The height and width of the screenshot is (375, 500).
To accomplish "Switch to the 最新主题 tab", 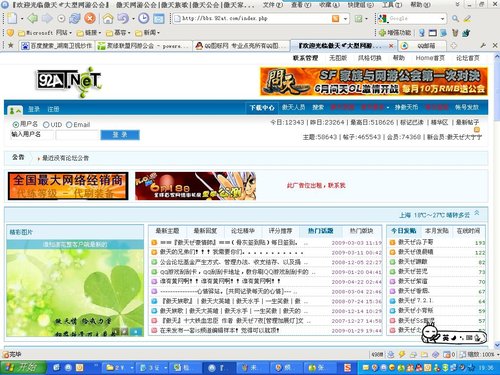I will point(167,231).
